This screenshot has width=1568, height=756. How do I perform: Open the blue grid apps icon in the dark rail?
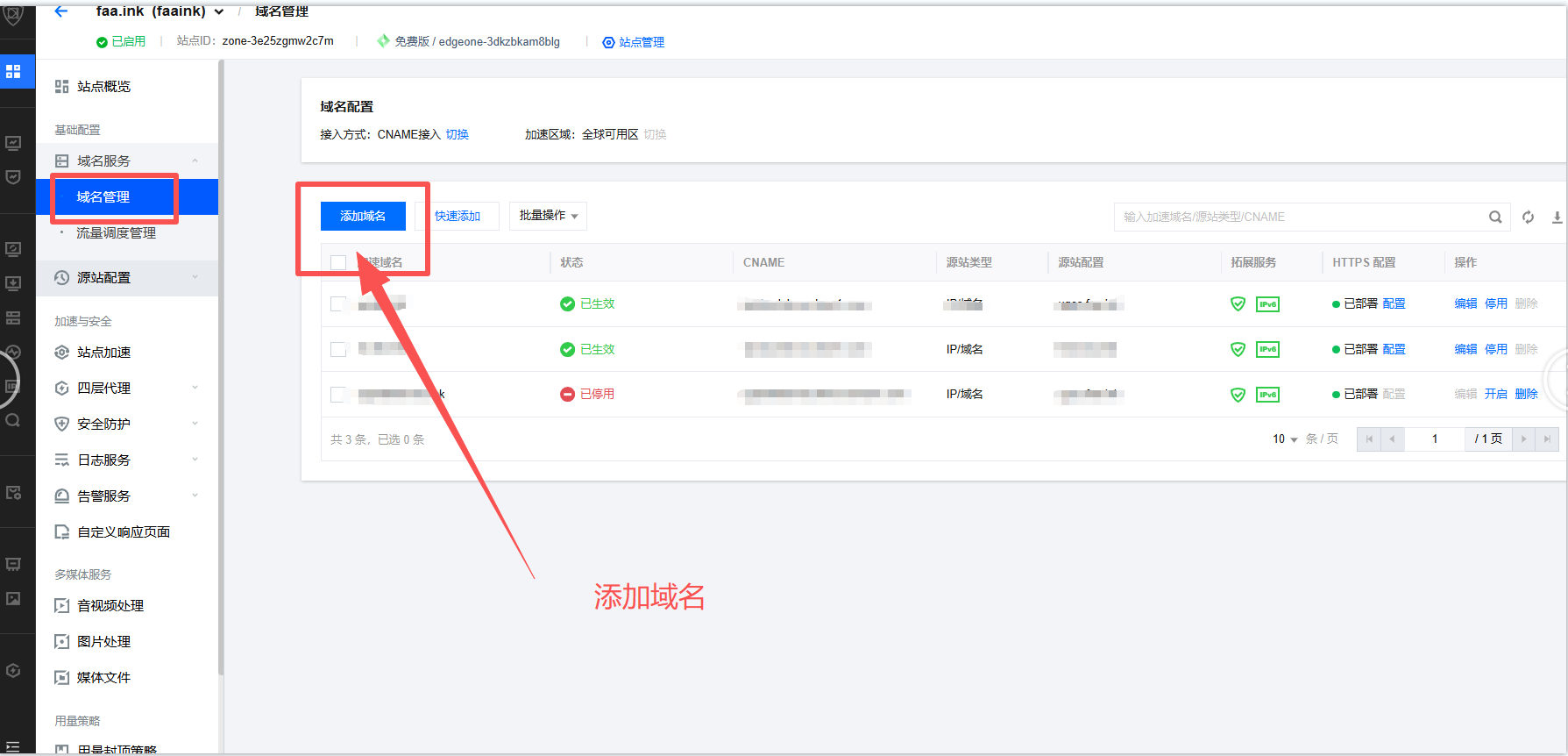[x=13, y=72]
